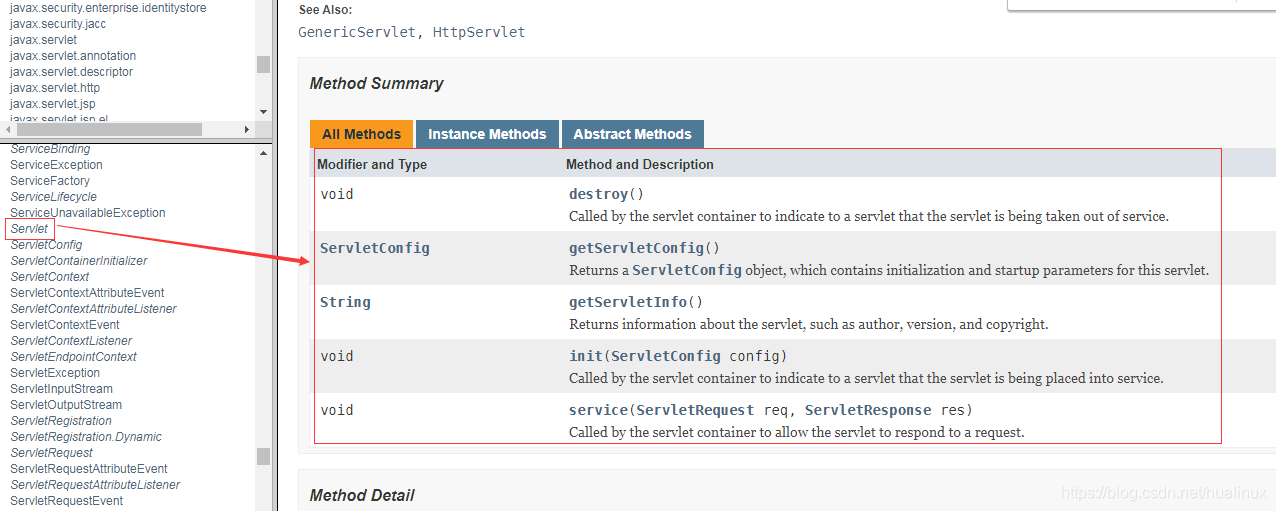This screenshot has height=511, width=1276.
Task: Click ServletConfig return type link
Action: (x=375, y=248)
